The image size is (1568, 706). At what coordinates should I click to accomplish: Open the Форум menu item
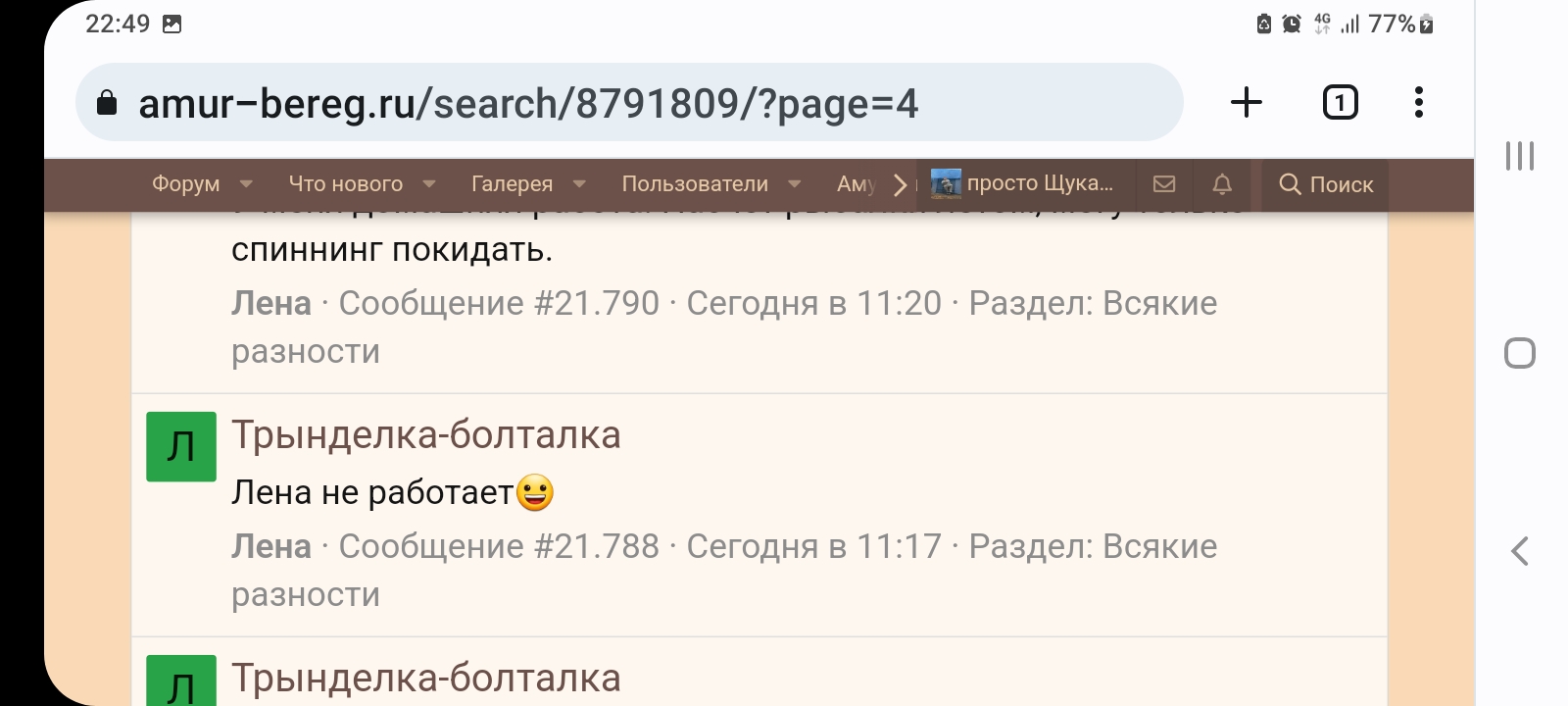coord(185,184)
